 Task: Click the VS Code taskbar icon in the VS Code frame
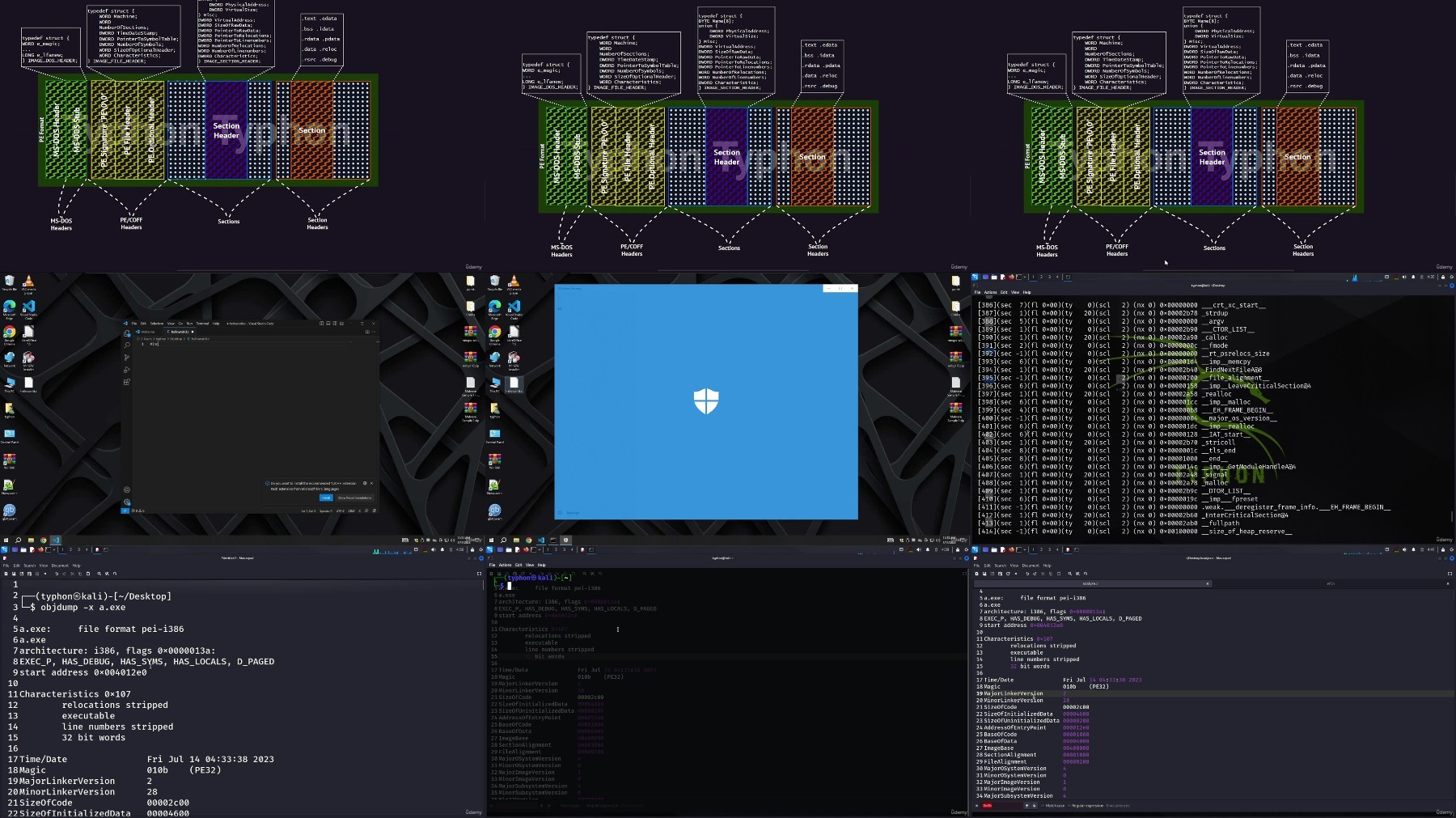[x=55, y=540]
